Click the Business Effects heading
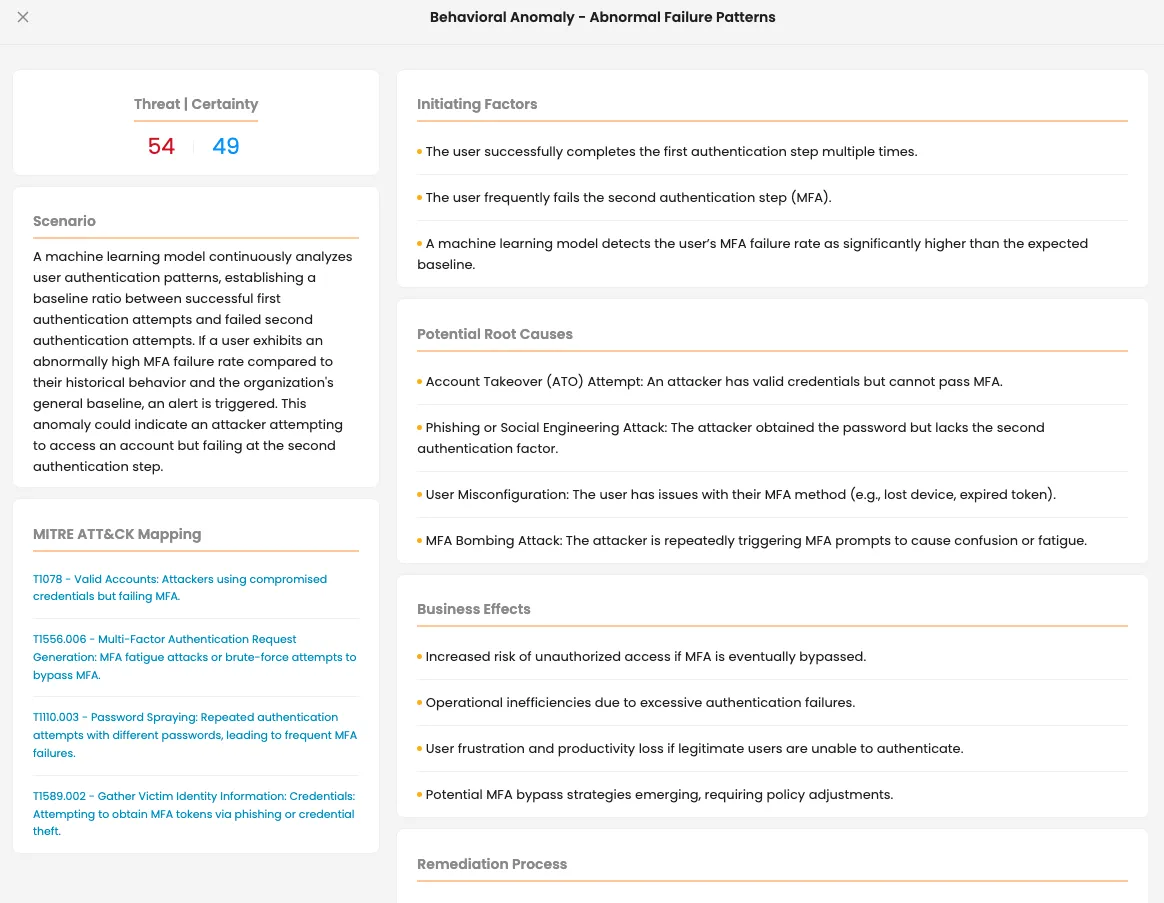The height and width of the screenshot is (903, 1164). (474, 609)
